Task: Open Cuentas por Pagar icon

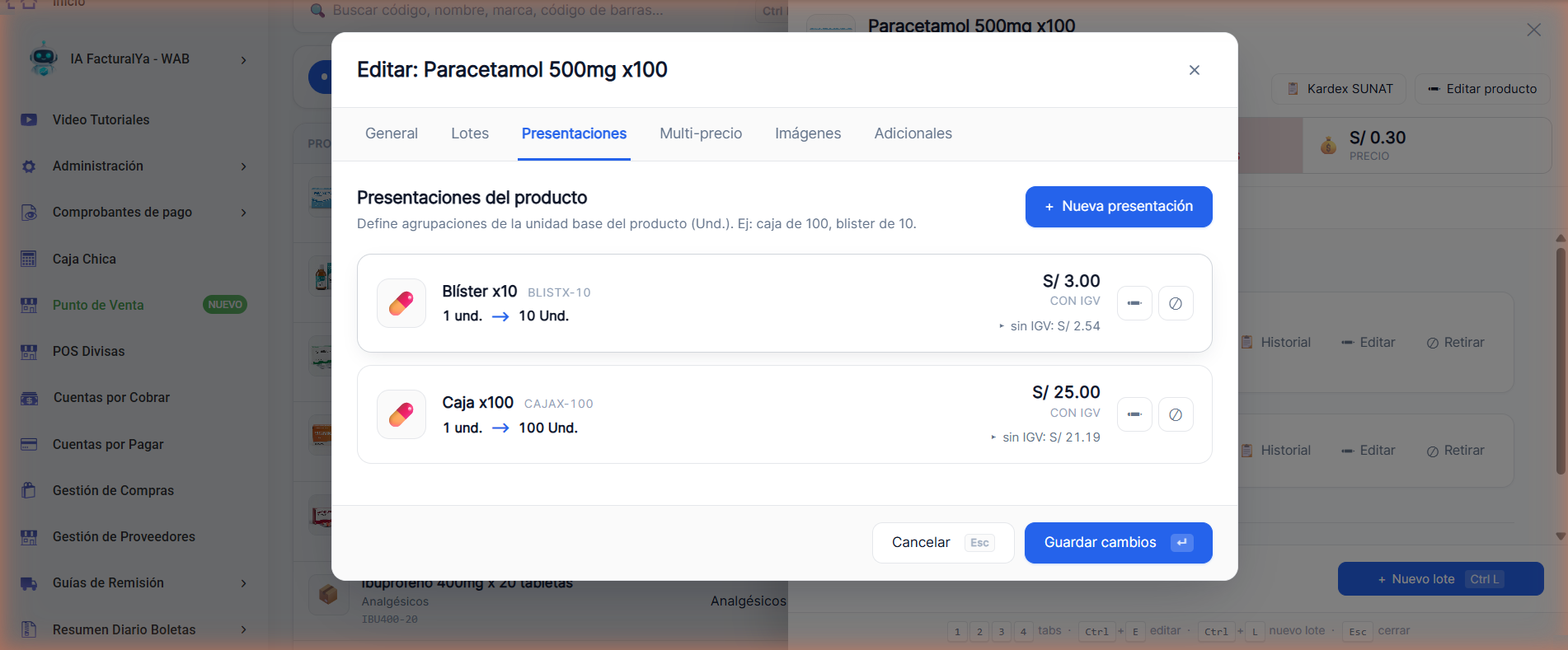Action: click(29, 444)
